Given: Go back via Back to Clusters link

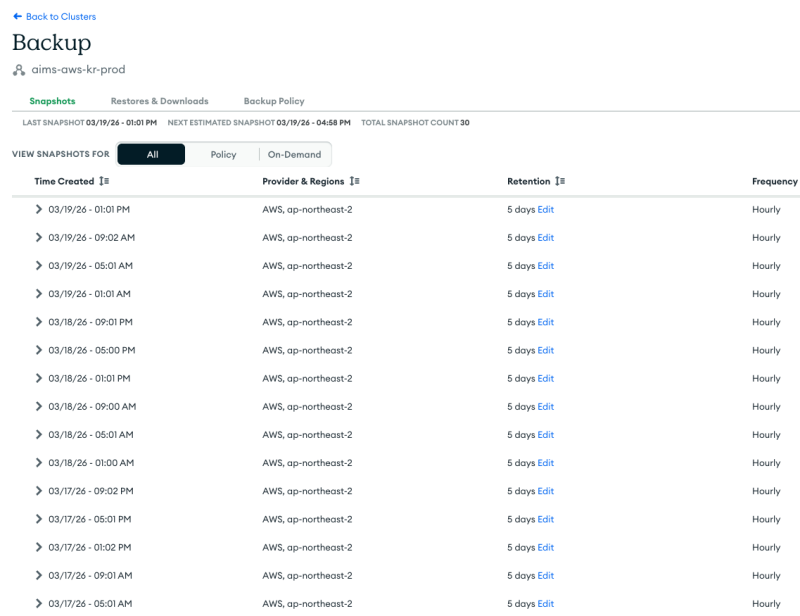Looking at the screenshot, I should [60, 17].
